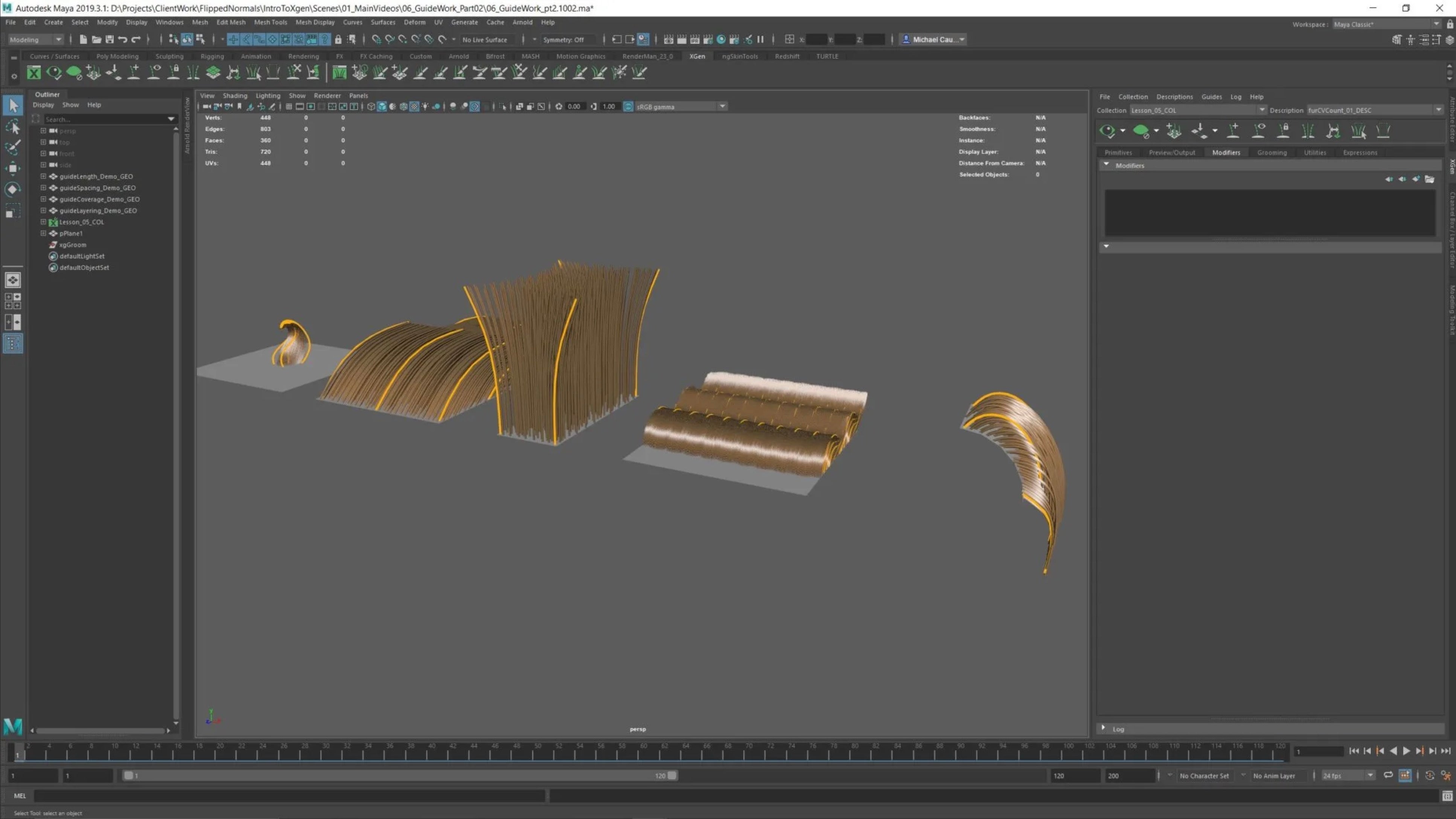The height and width of the screenshot is (819, 1456).
Task: Click the Outliner search field
Action: (x=106, y=119)
